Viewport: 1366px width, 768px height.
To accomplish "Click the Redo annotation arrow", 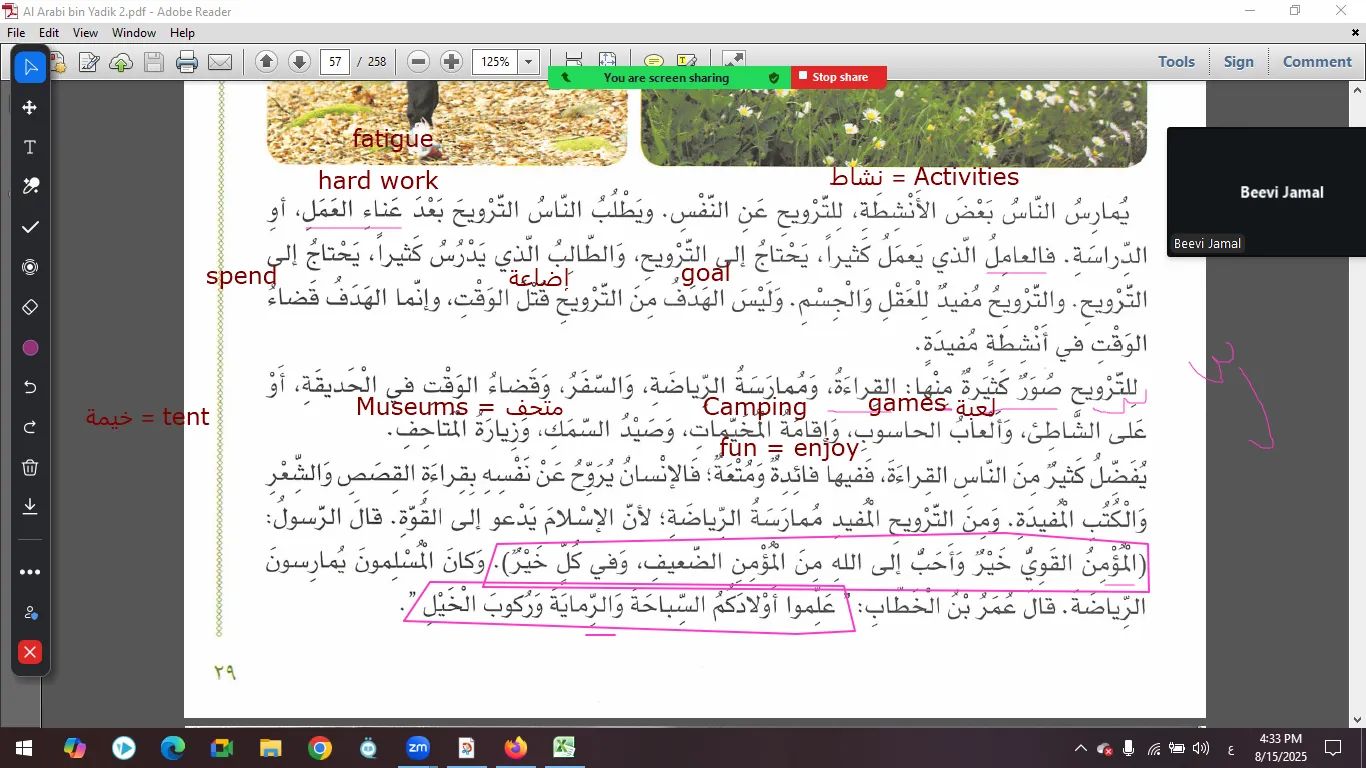I will click(x=30, y=427).
